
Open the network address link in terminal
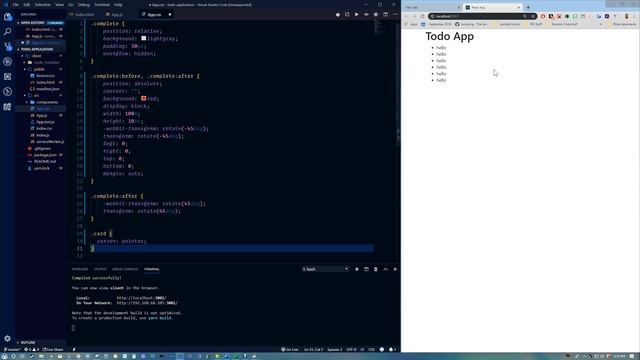point(147,303)
